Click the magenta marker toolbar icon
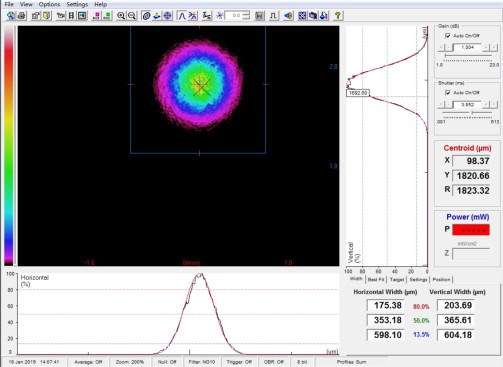The height and width of the screenshot is (367, 503). (96, 15)
